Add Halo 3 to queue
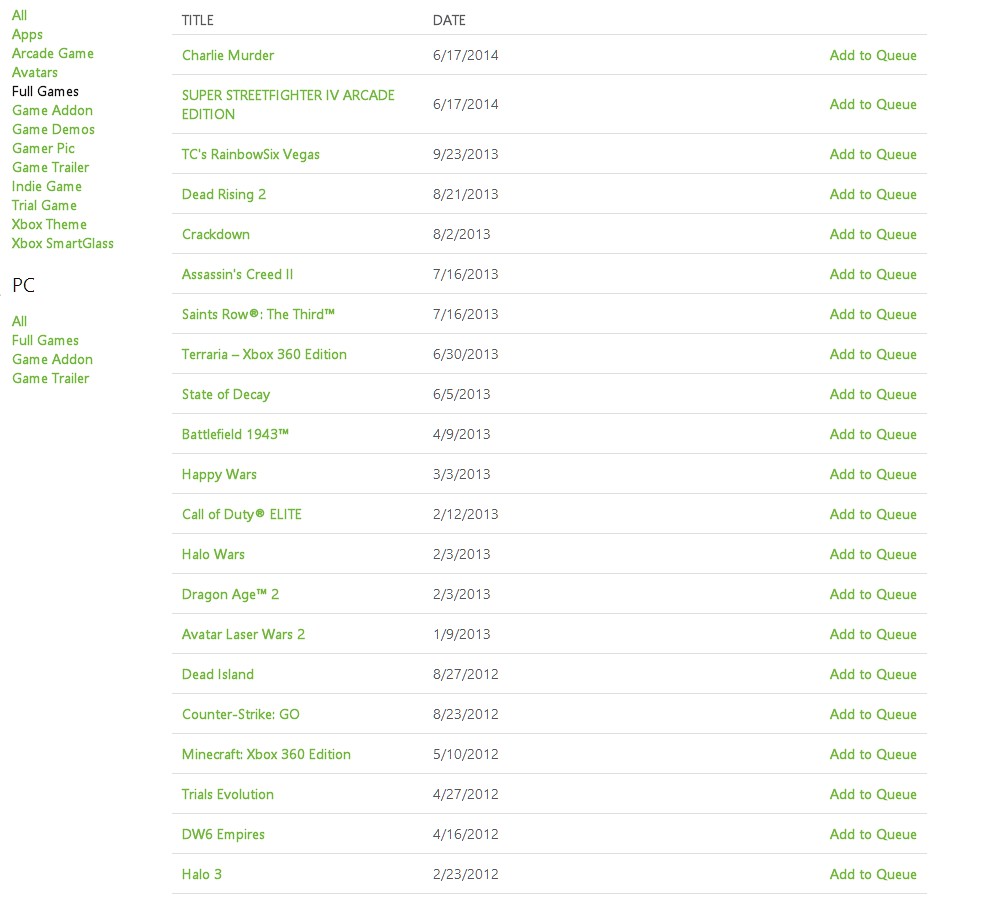Image resolution: width=1006 pixels, height=900 pixels. pyautogui.click(x=873, y=874)
